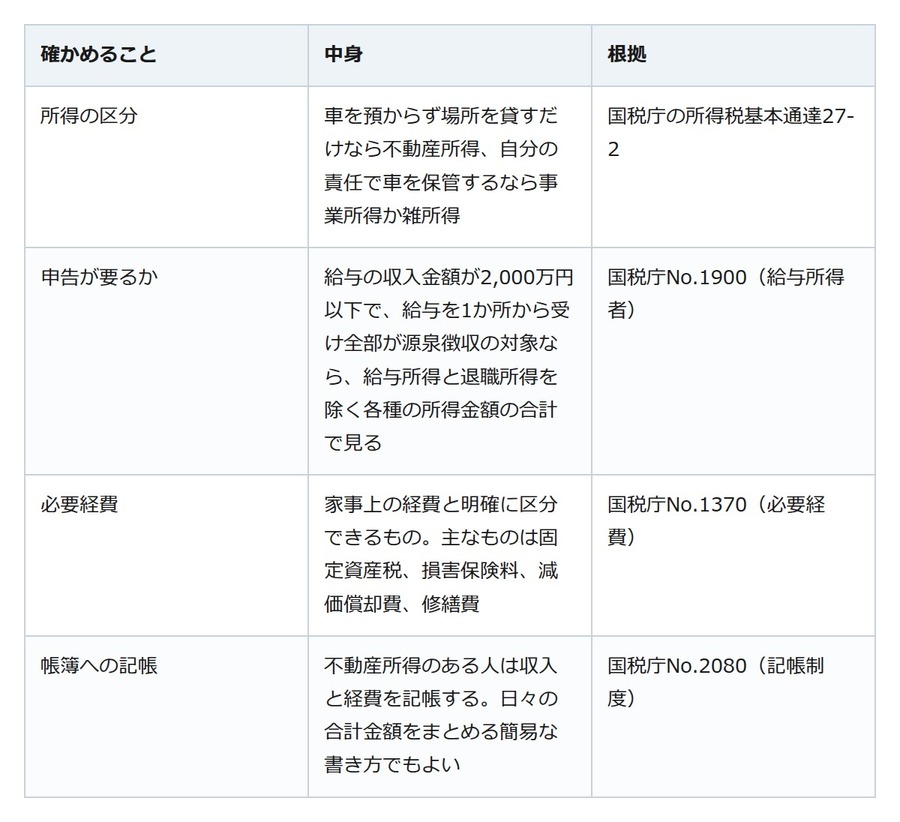Click the header cell '中身'
Image resolution: width=900 pixels, height=822 pixels.
(x=449, y=55)
